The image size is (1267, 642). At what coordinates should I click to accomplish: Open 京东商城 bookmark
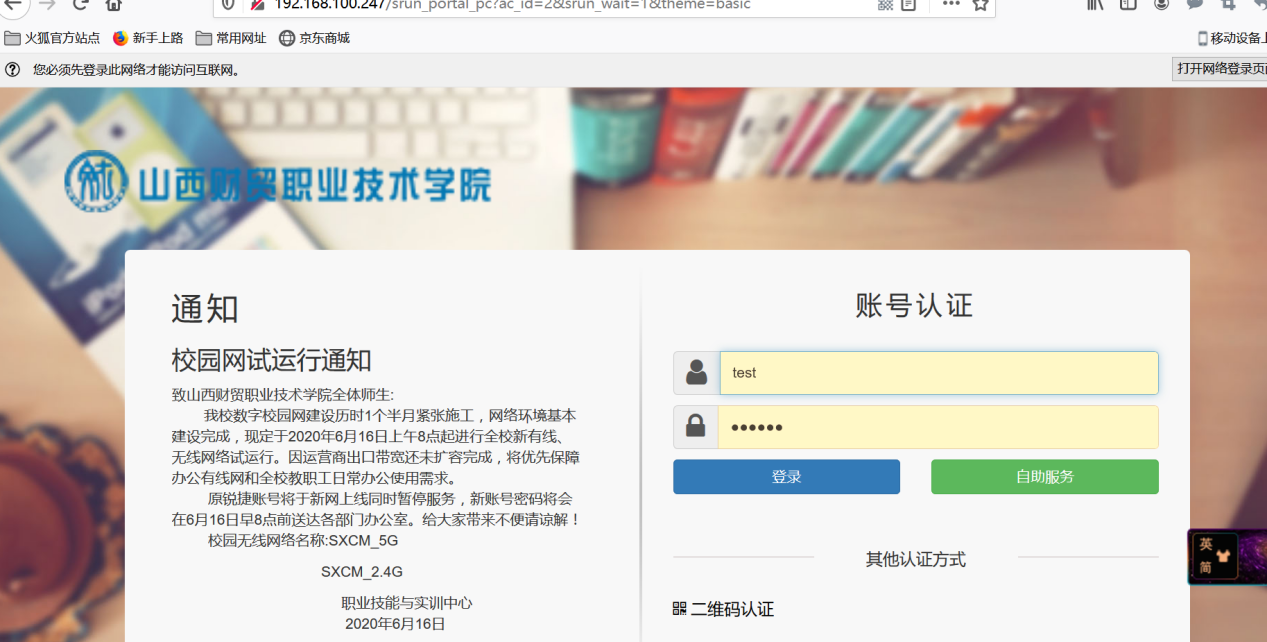click(x=314, y=38)
